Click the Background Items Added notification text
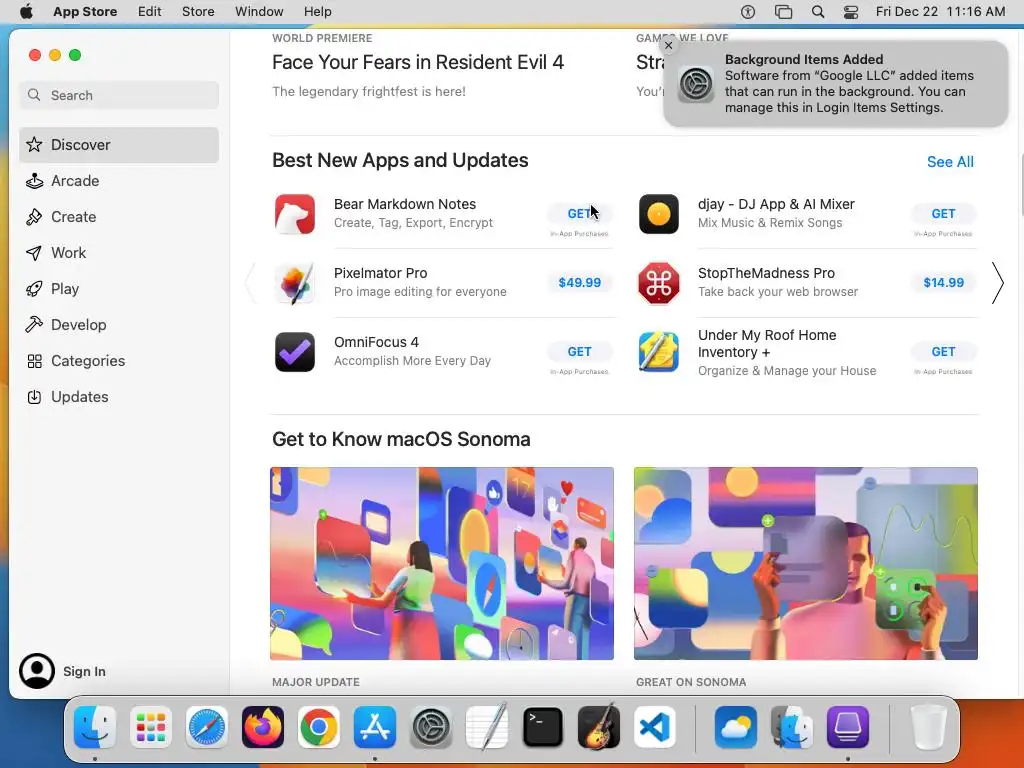Image resolution: width=1024 pixels, height=768 pixels. click(x=849, y=84)
